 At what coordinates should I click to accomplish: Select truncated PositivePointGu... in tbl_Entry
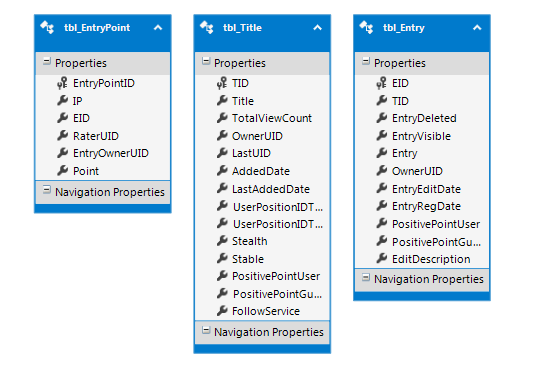(436, 242)
